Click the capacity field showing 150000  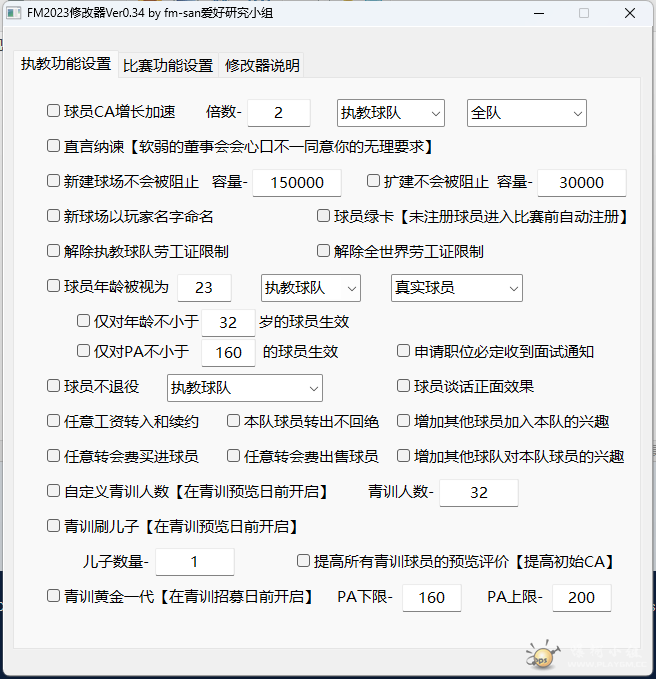(297, 183)
